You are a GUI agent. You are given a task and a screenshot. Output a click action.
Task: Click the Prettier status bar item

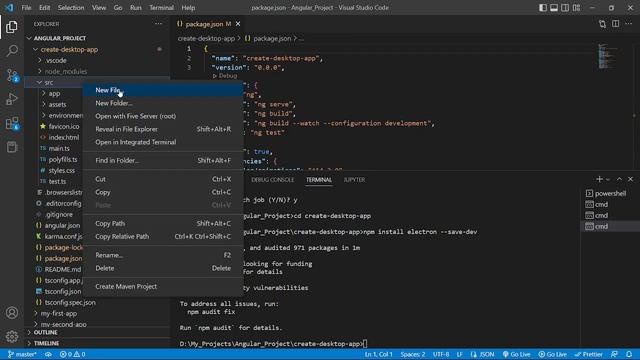(x=589, y=354)
